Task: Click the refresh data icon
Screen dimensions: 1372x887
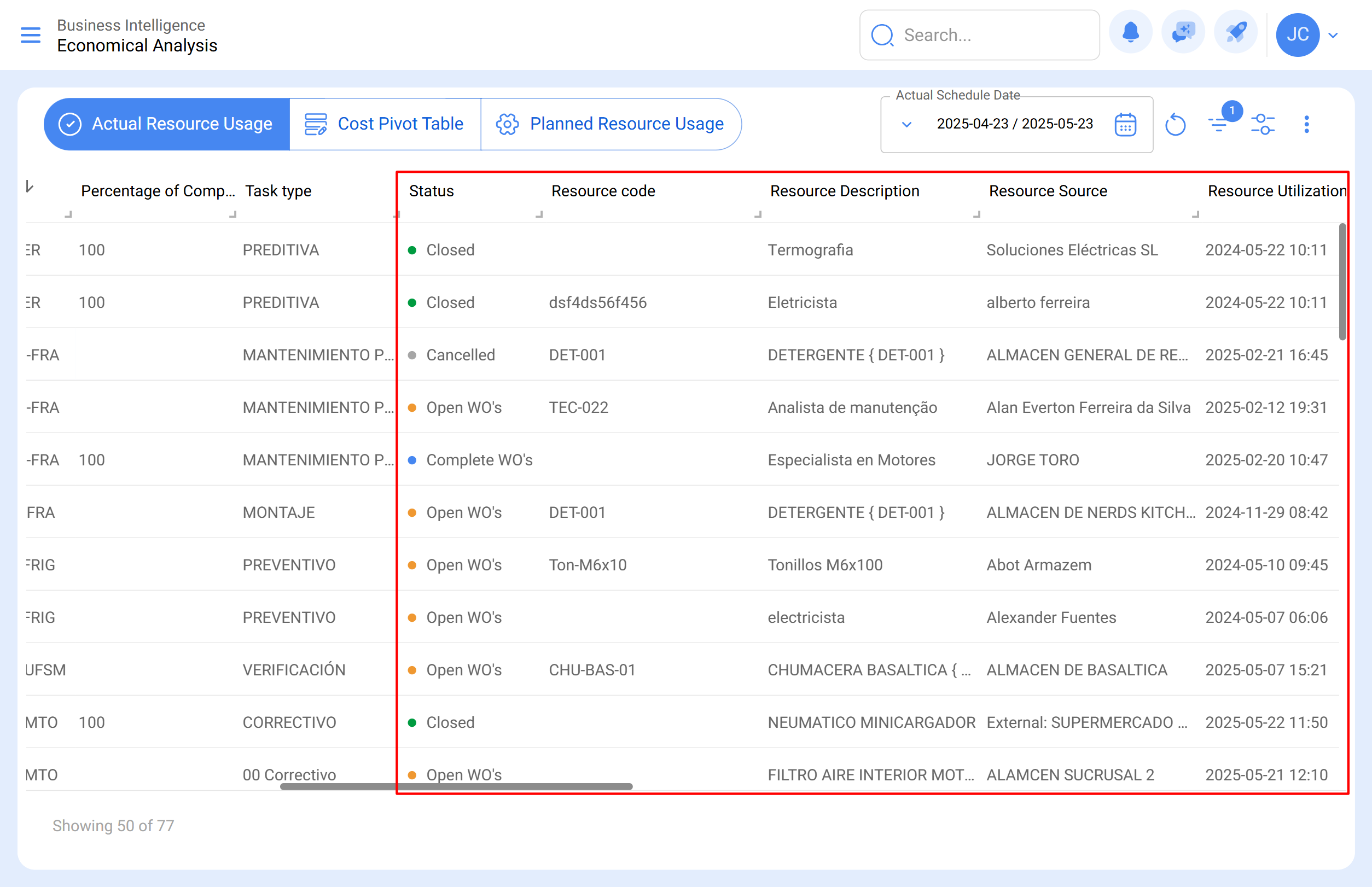Action: click(1175, 125)
